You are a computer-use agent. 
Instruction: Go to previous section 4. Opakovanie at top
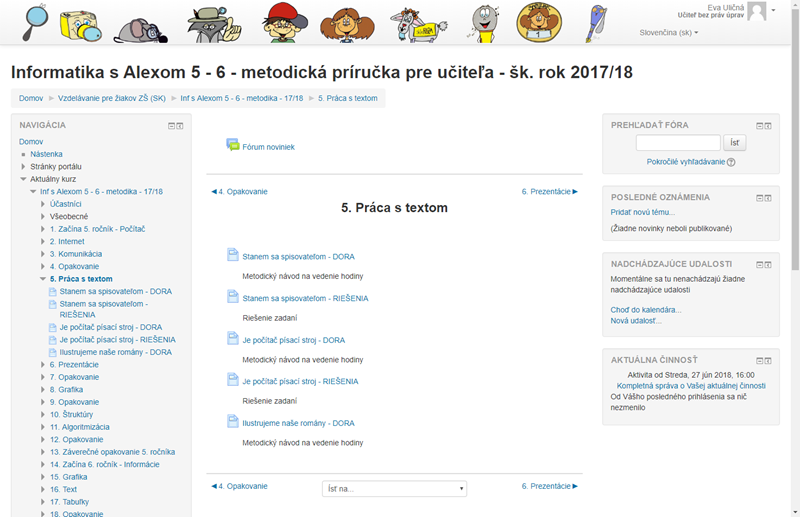tap(239, 192)
